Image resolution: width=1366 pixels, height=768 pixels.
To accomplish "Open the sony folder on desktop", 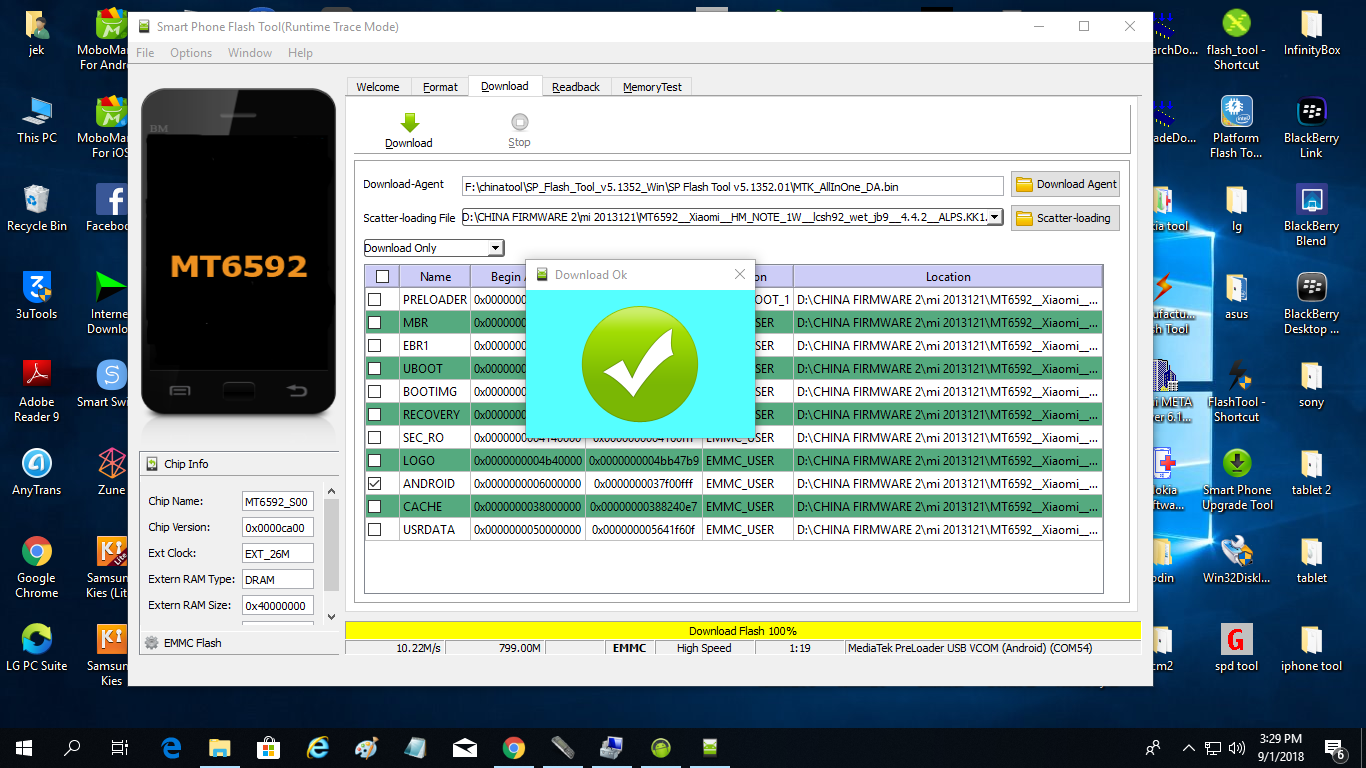I will click(x=1311, y=384).
